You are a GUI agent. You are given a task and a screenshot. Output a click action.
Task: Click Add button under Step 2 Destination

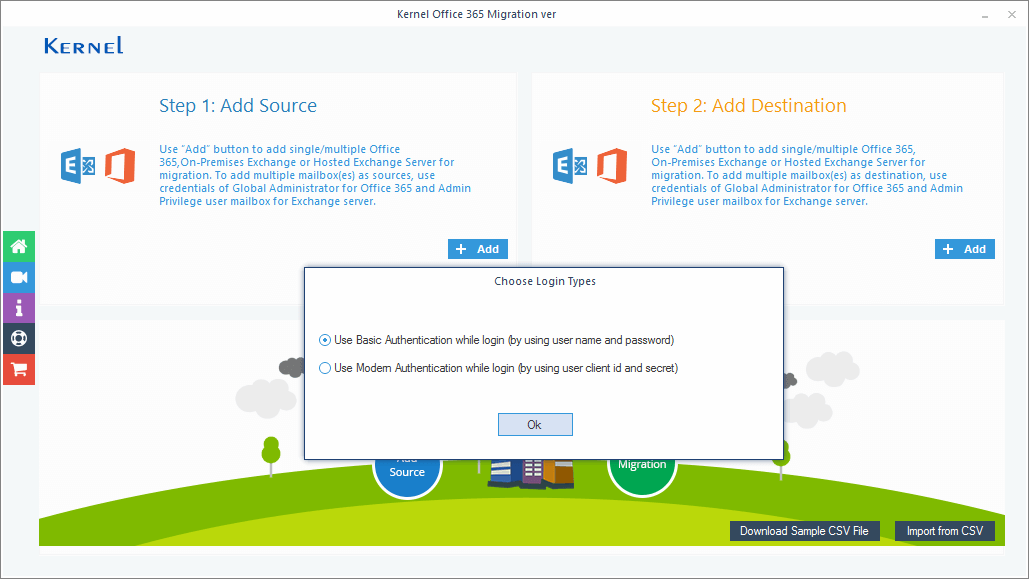[x=965, y=249]
